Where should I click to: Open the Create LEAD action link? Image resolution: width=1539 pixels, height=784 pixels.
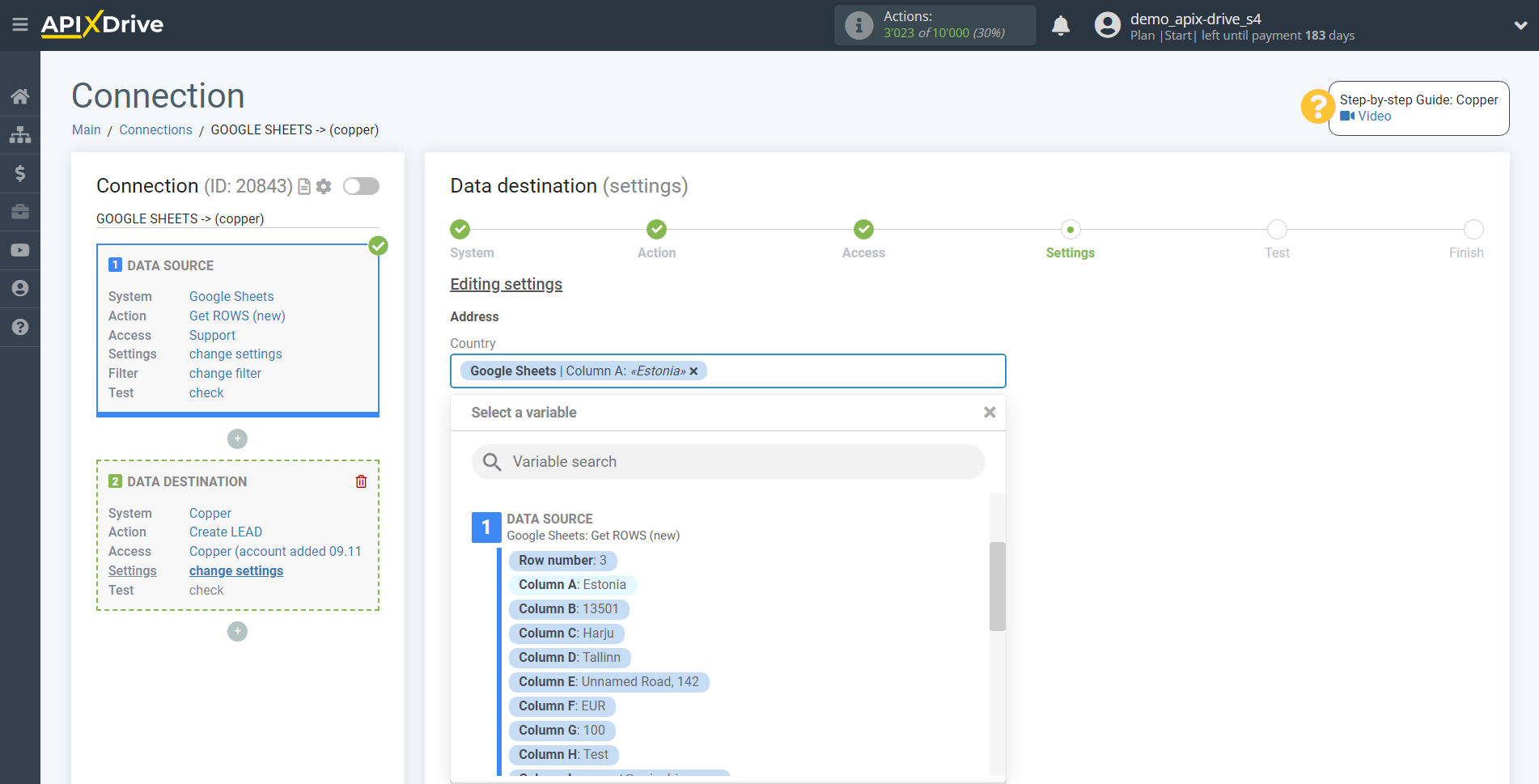[226, 532]
